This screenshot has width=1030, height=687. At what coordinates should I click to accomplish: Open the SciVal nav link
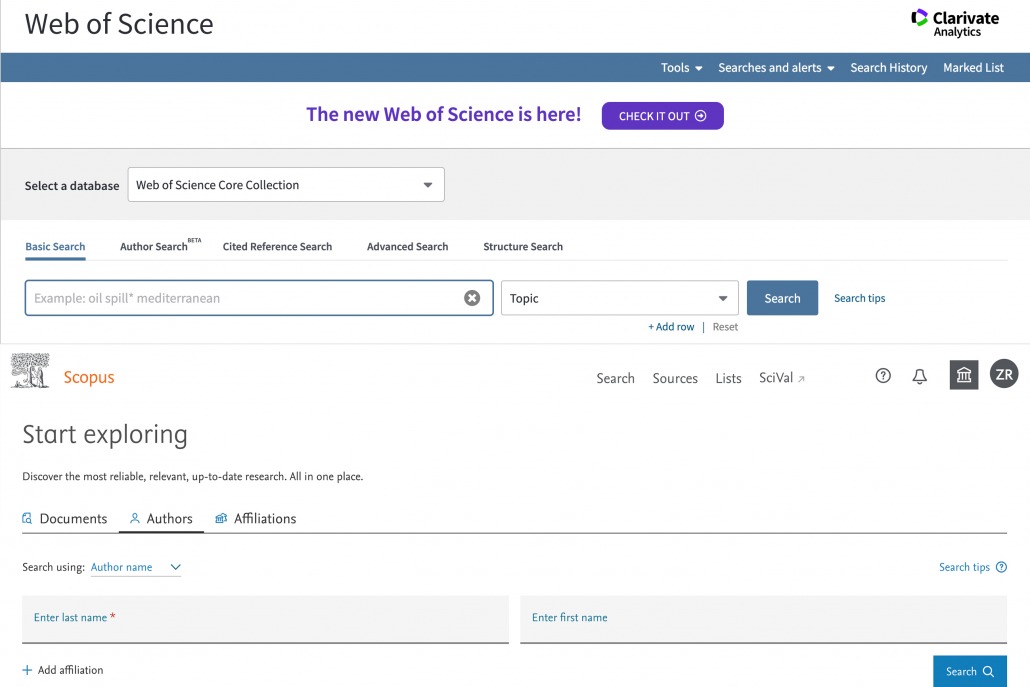point(782,378)
